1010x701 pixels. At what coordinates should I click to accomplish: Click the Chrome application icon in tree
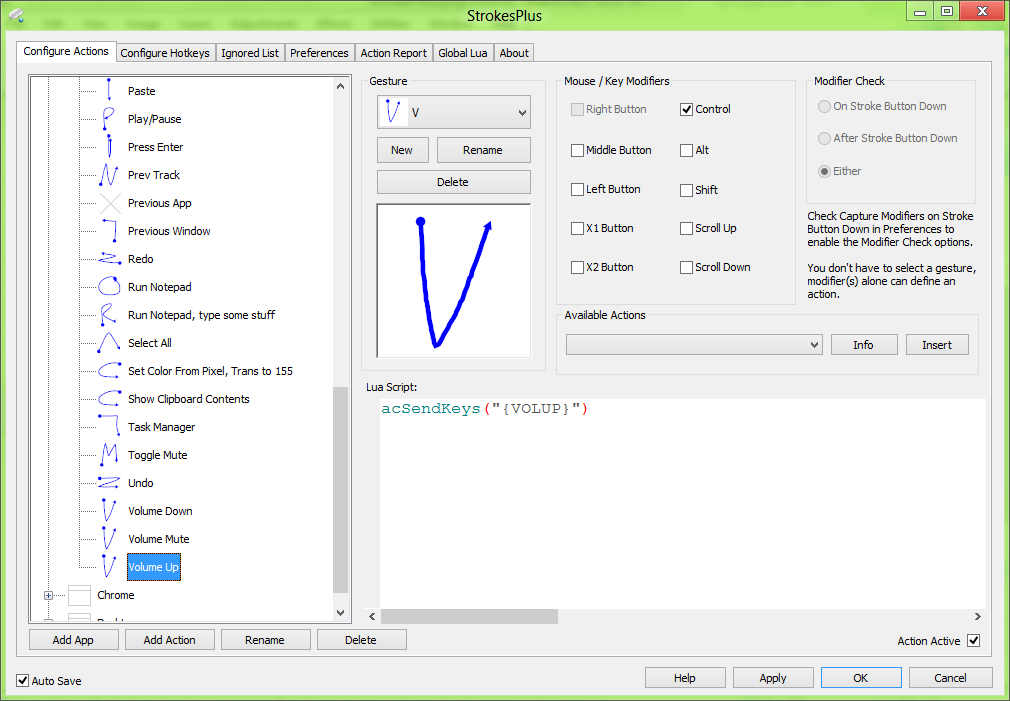pyautogui.click(x=79, y=595)
